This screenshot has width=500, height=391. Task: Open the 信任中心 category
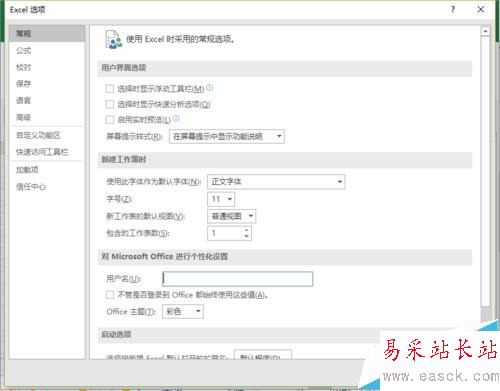pyautogui.click(x=47, y=187)
